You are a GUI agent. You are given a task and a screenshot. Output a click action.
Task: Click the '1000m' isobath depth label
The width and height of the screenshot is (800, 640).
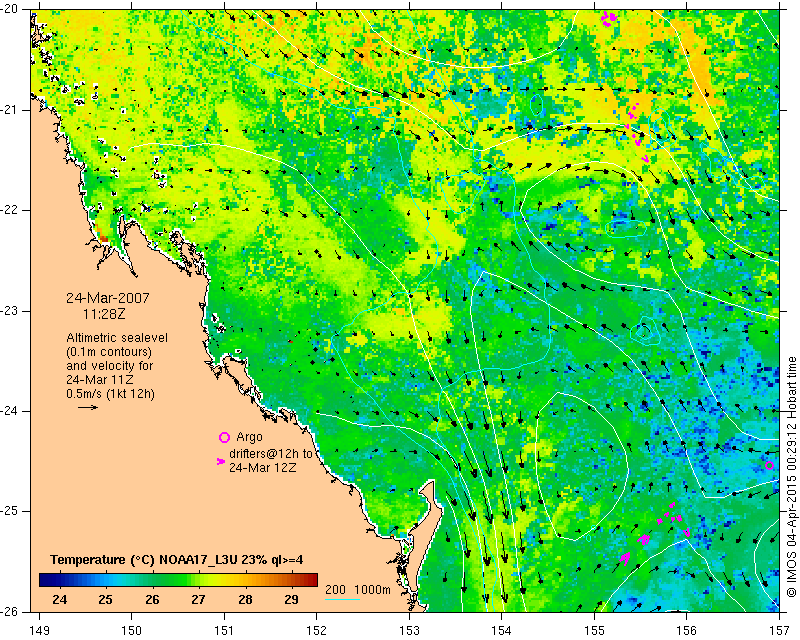(x=372, y=589)
